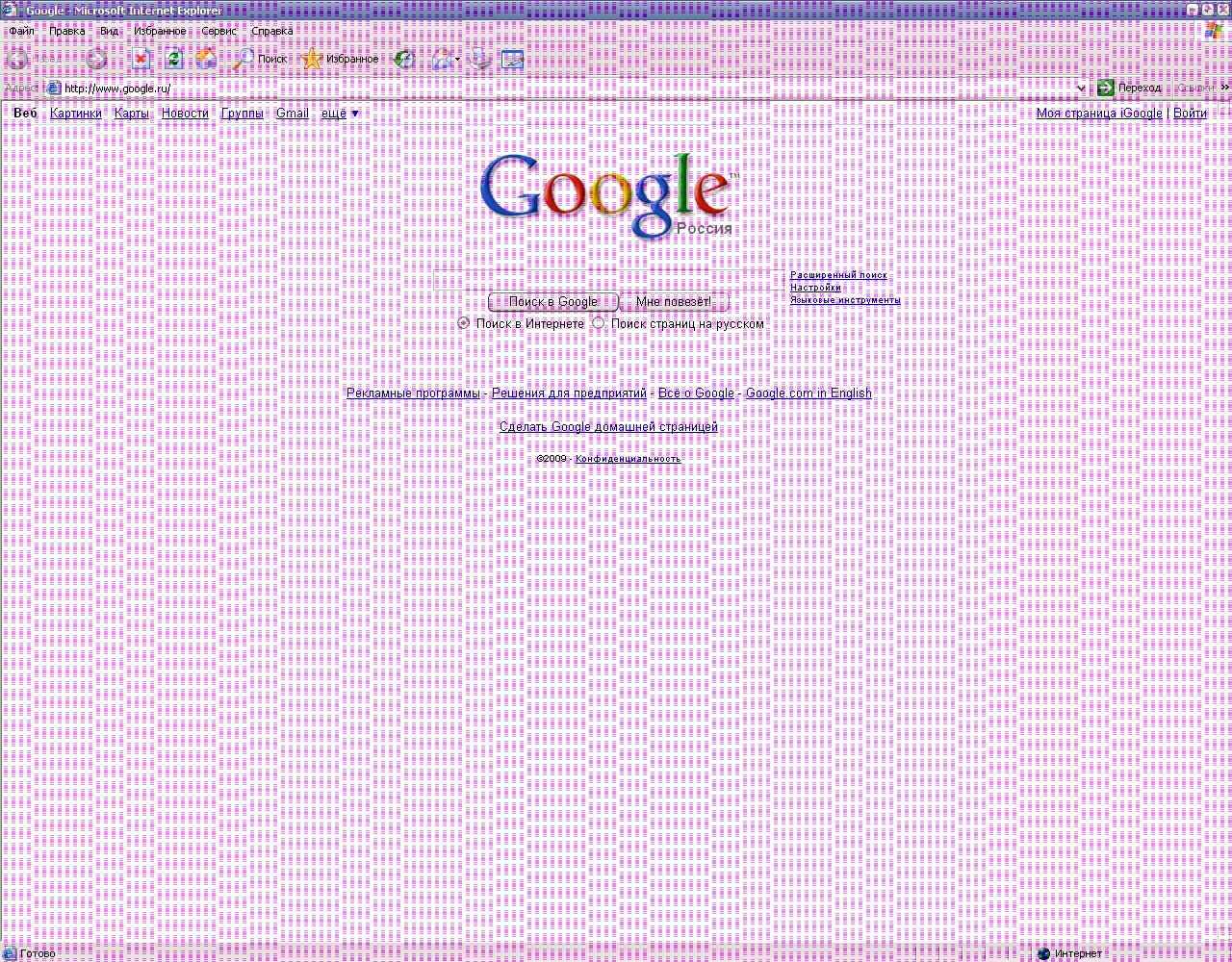Viewport: 1232px width, 962px height.
Task: Go to the Home page icon
Action: [206, 60]
